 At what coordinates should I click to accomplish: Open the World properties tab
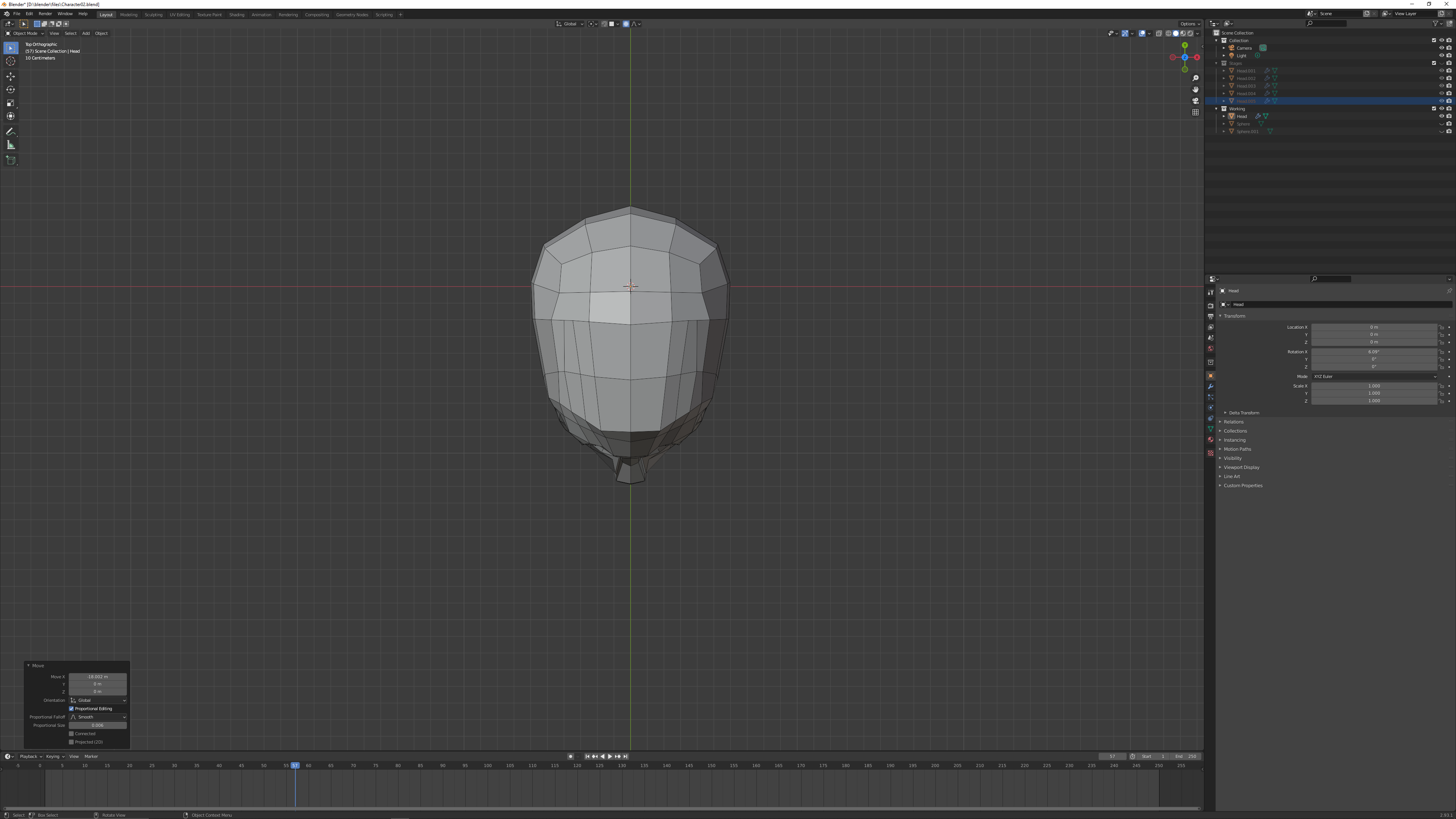tap(1210, 349)
